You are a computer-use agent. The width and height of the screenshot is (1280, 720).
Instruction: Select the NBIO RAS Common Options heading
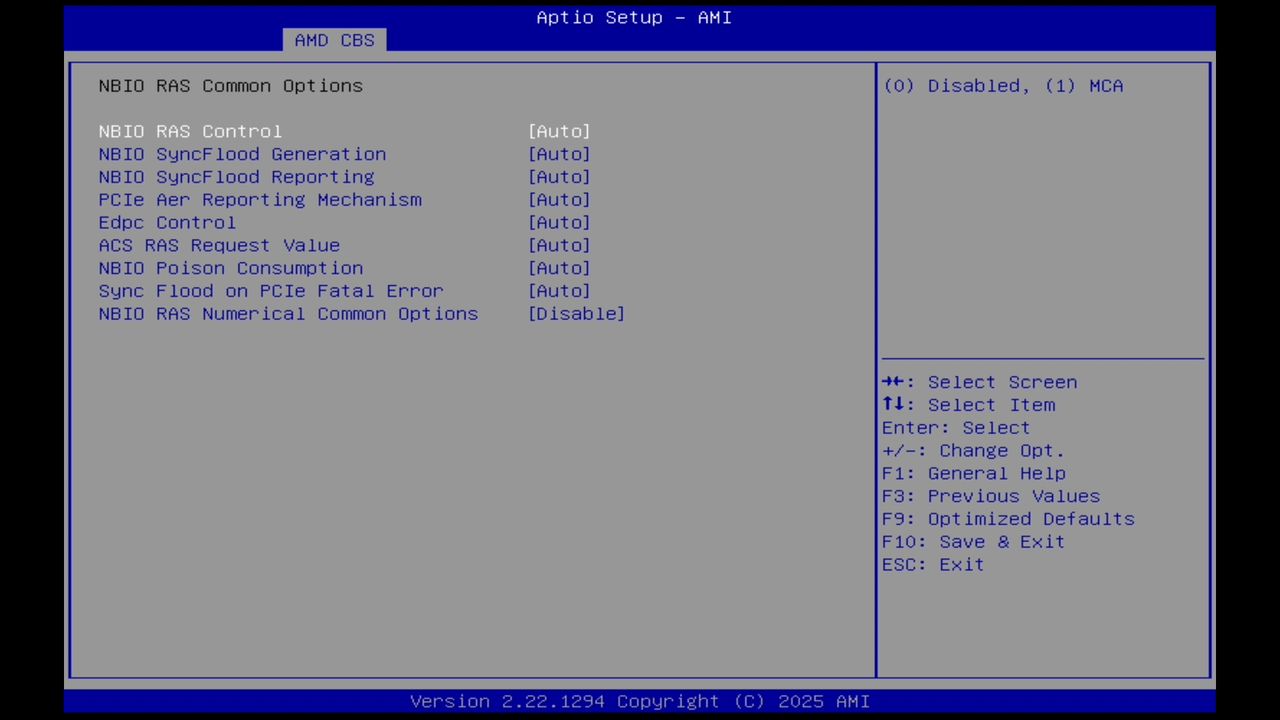pos(230,86)
